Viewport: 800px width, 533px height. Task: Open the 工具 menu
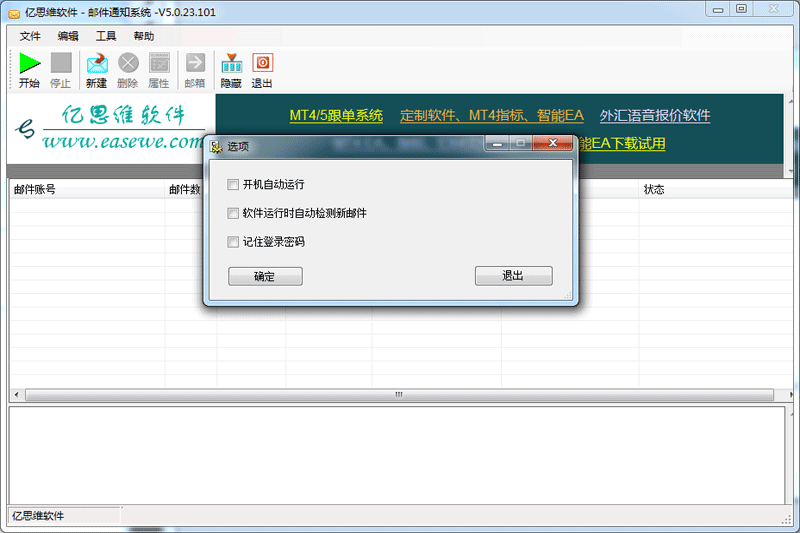pos(106,36)
